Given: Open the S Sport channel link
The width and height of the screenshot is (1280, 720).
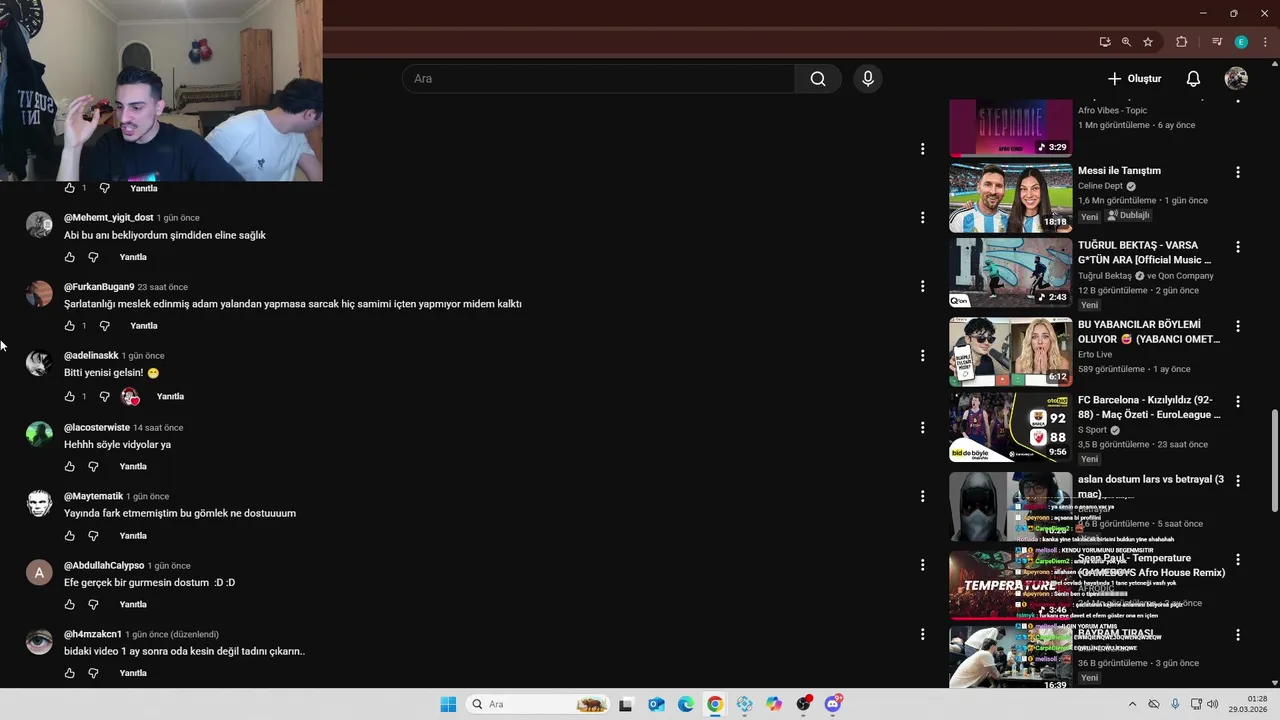Looking at the screenshot, I should click(1092, 430).
